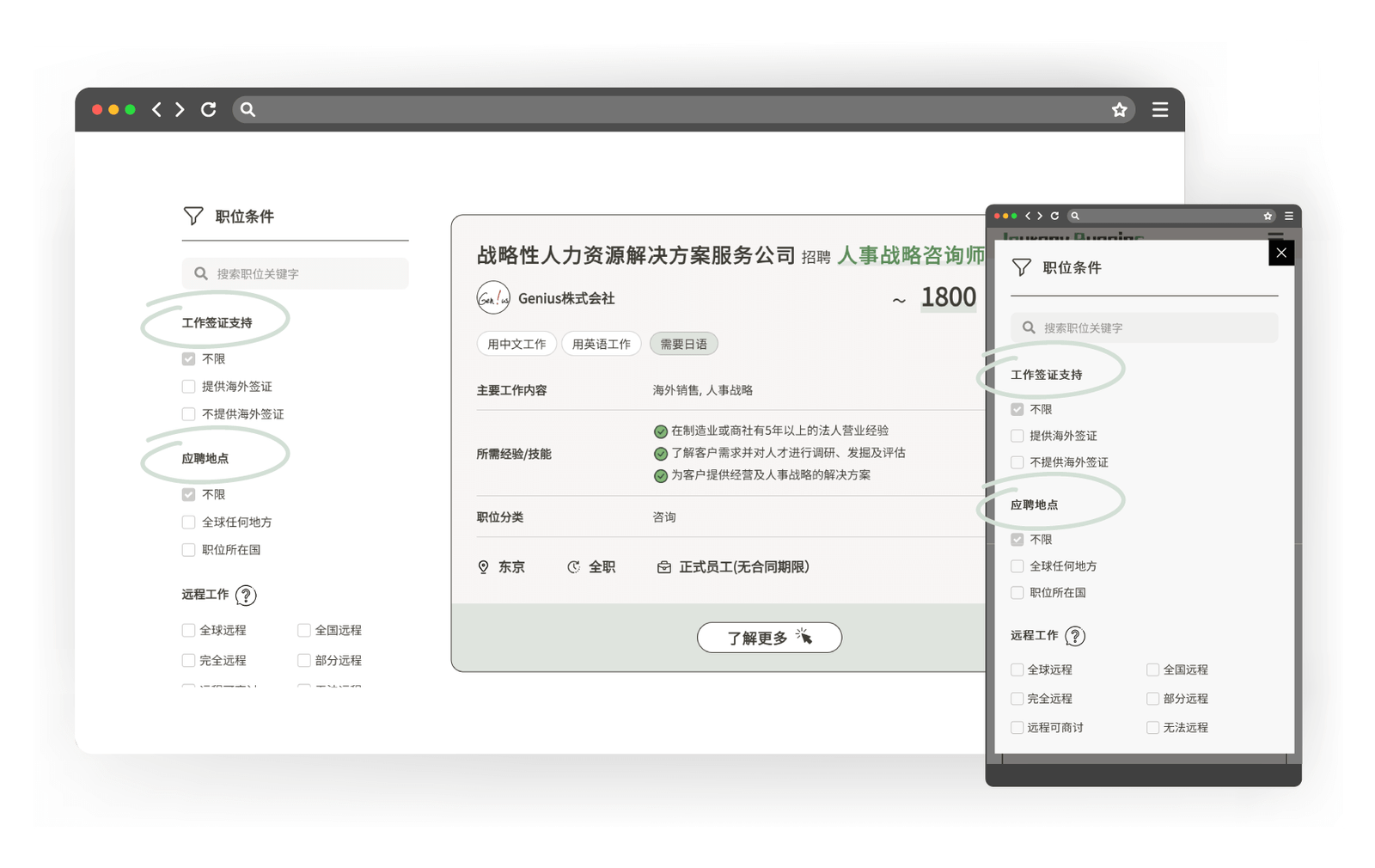Select 用中文工作 tag
The height and width of the screenshot is (868, 1375).
(x=516, y=344)
